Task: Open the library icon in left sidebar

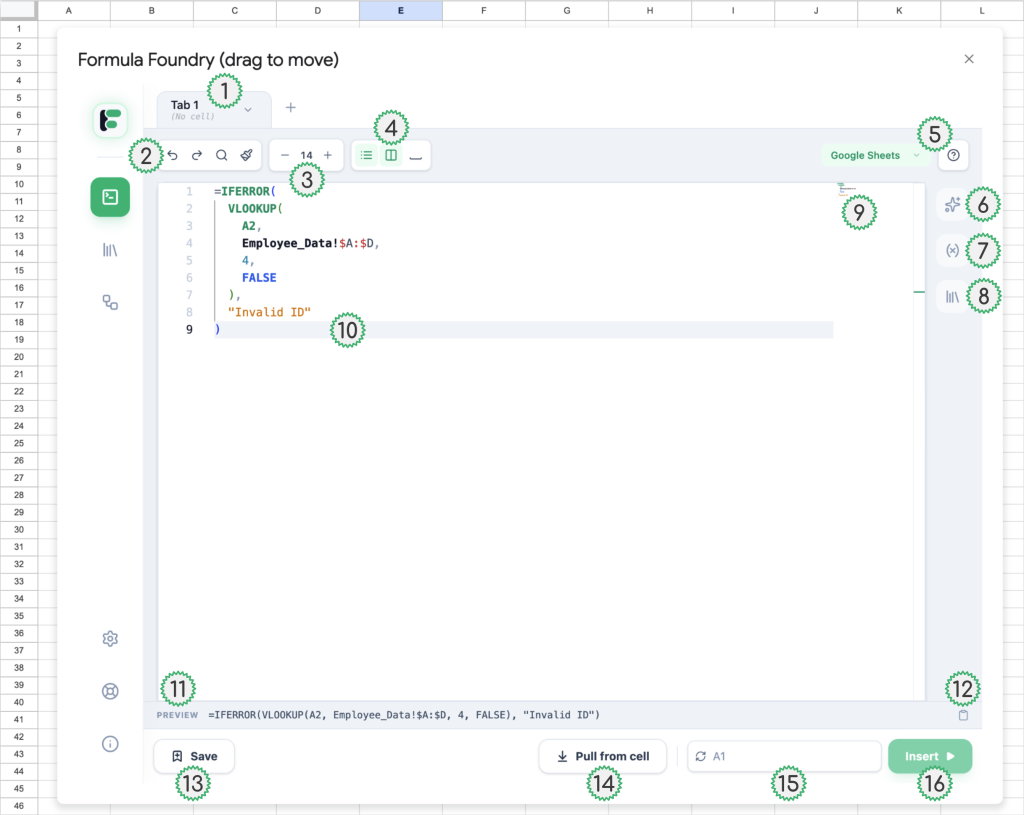Action: (110, 250)
